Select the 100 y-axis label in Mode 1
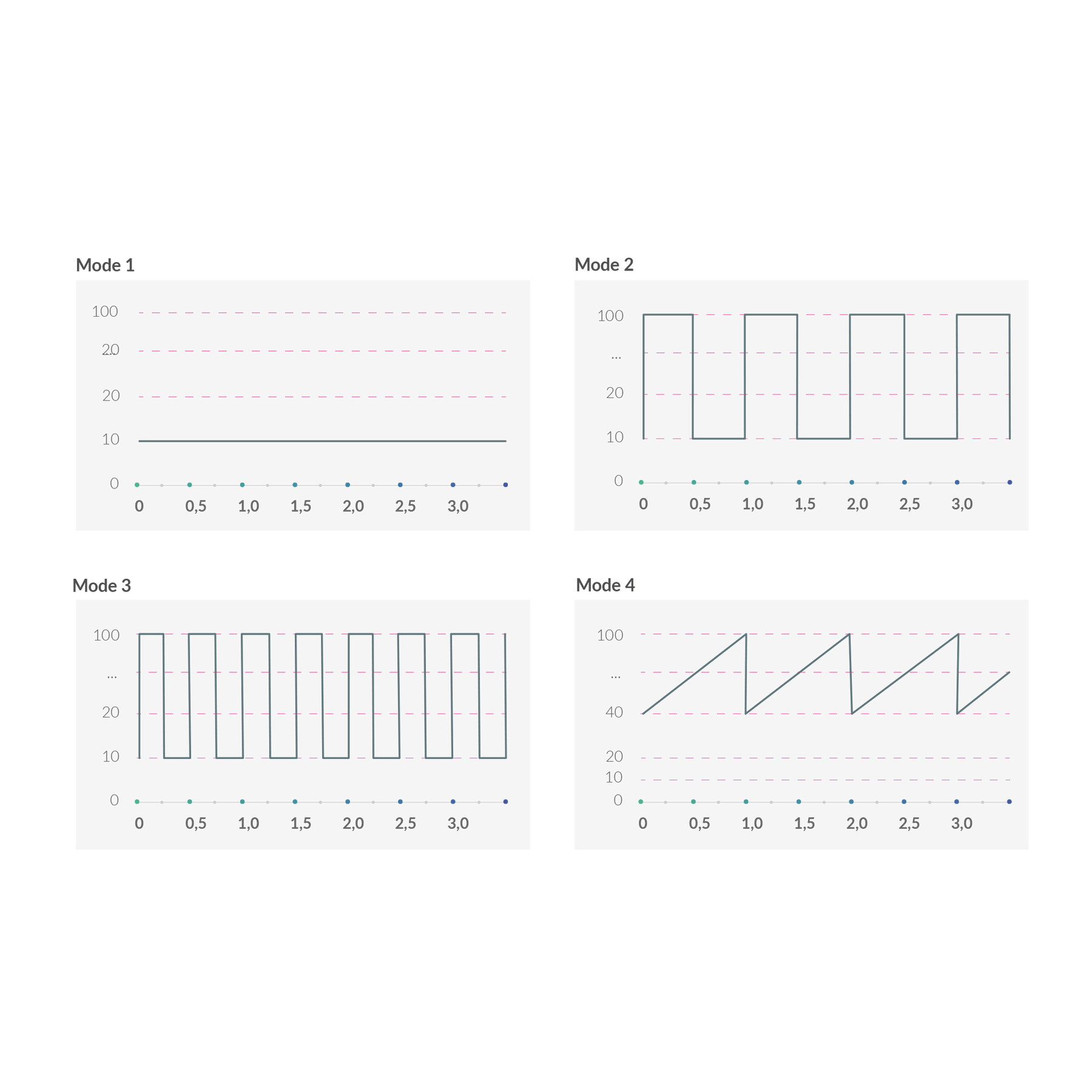Image resolution: width=1092 pixels, height=1092 pixels. tap(105, 312)
